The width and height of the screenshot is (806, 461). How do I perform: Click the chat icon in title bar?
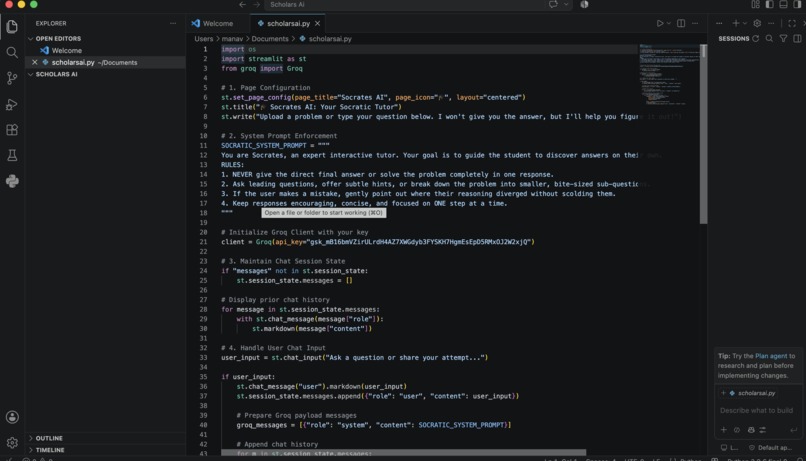[x=553, y=4]
